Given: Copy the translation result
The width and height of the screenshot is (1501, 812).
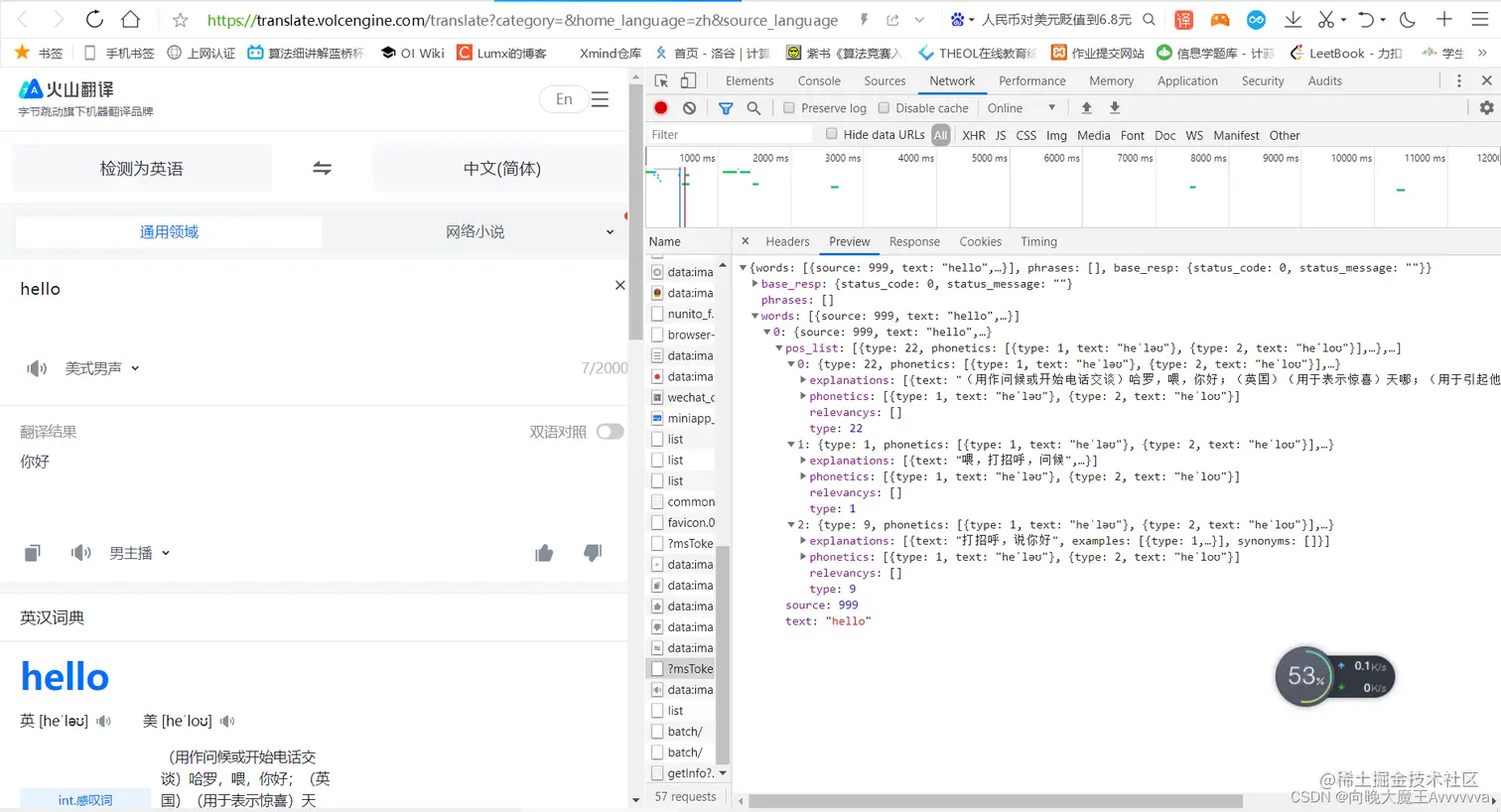Looking at the screenshot, I should pos(33,553).
